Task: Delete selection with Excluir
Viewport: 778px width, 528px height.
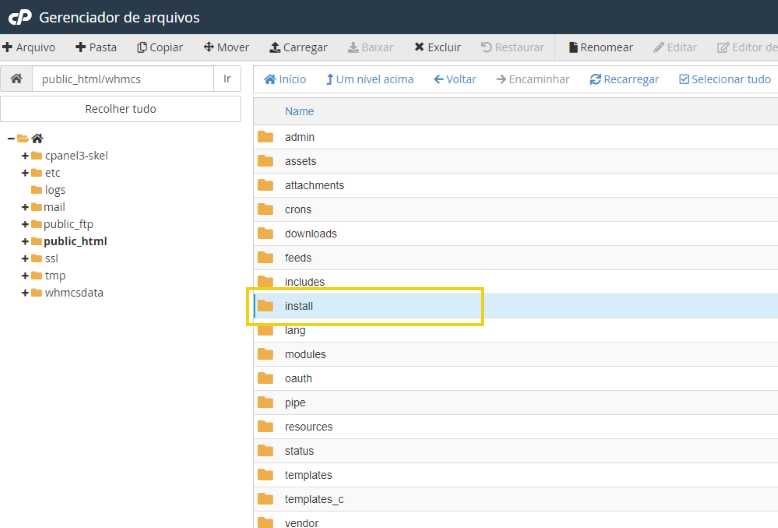Action: [x=437, y=47]
